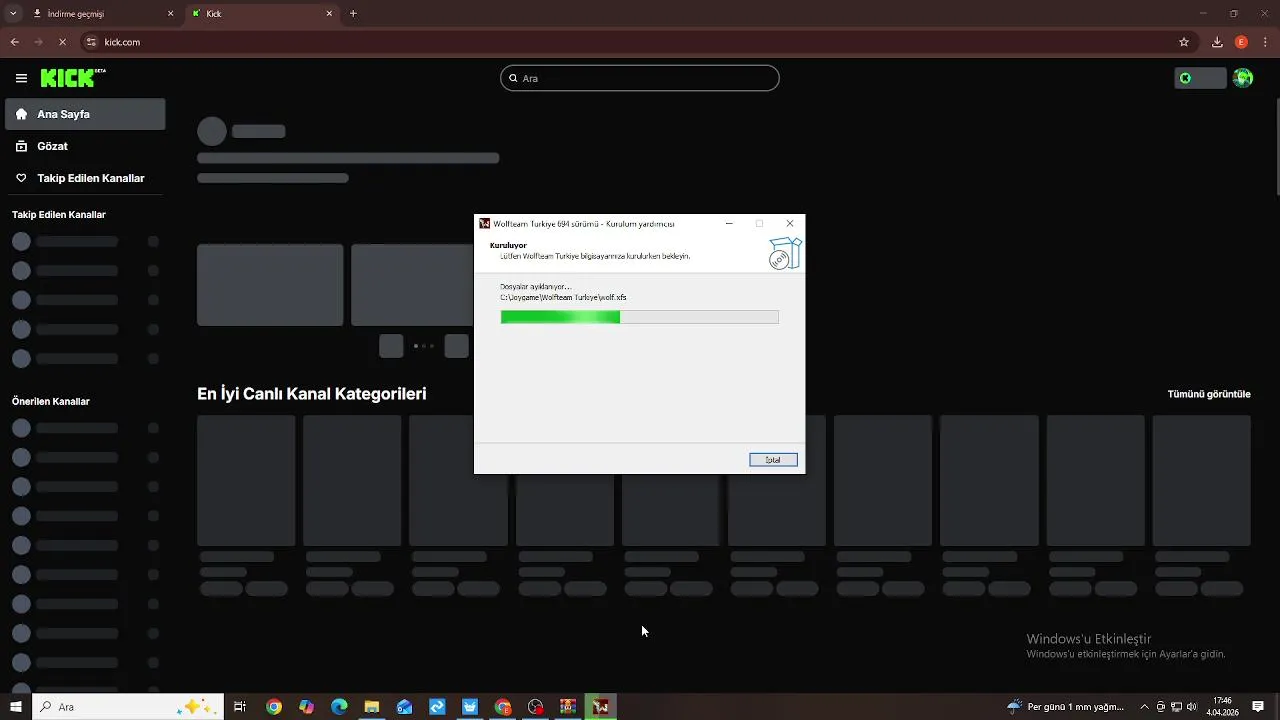Go back in the browser

(14, 42)
